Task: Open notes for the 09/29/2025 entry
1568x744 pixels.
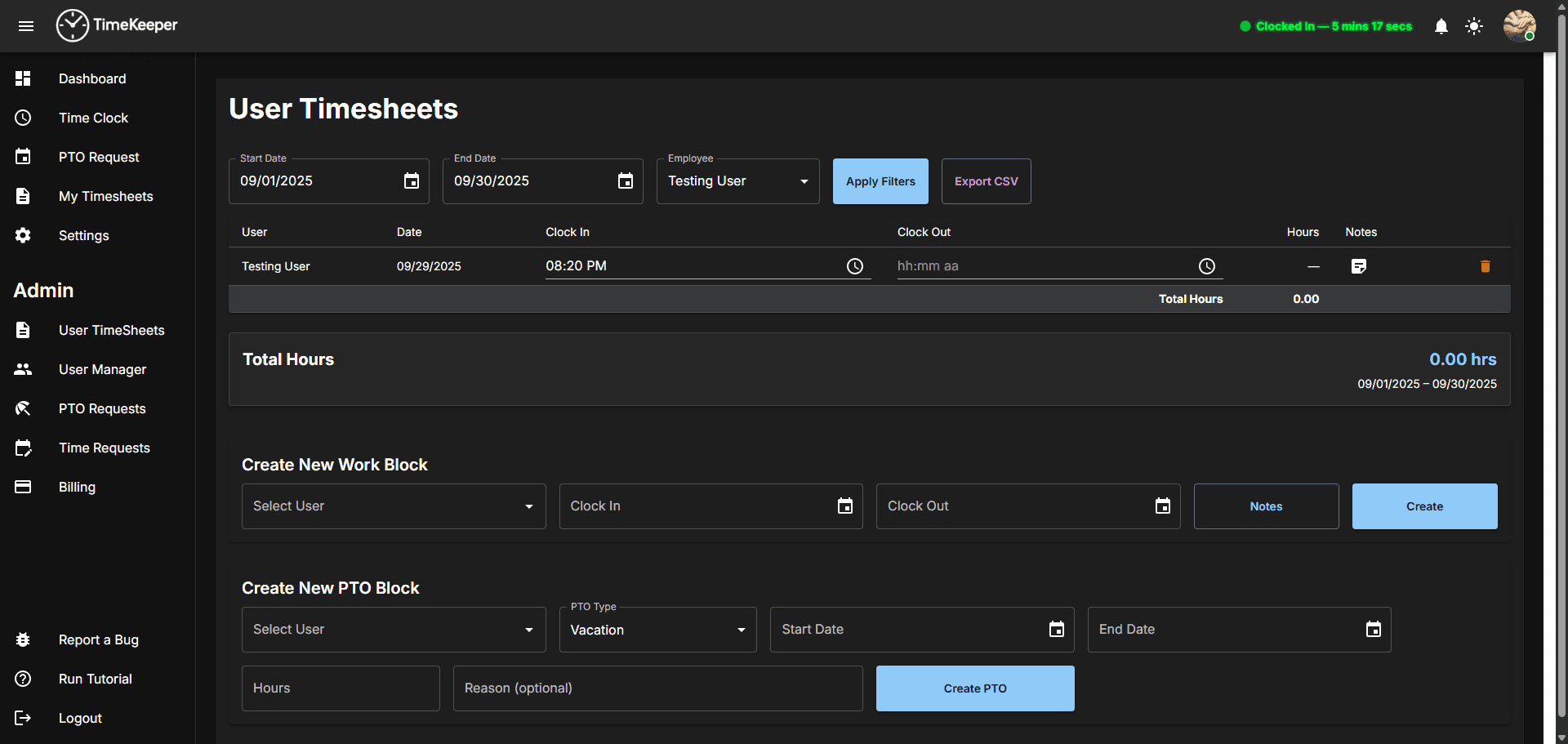Action: pos(1359,266)
